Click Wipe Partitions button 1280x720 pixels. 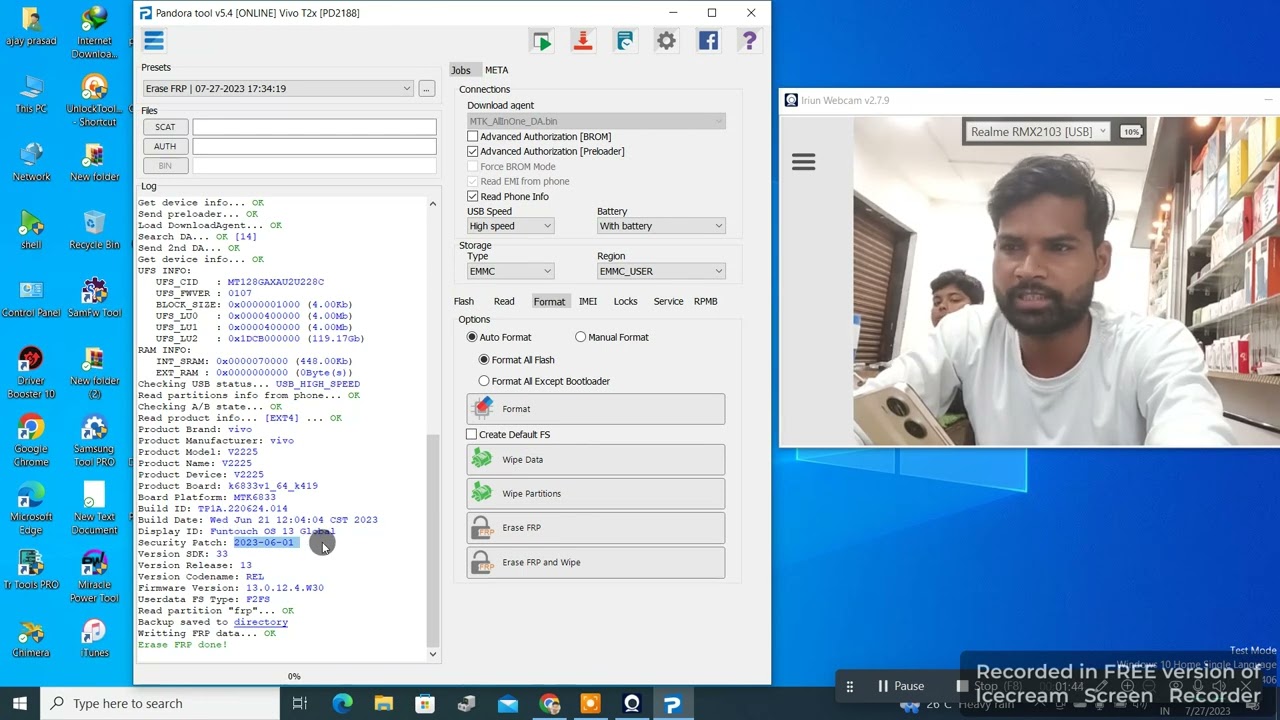(595, 494)
